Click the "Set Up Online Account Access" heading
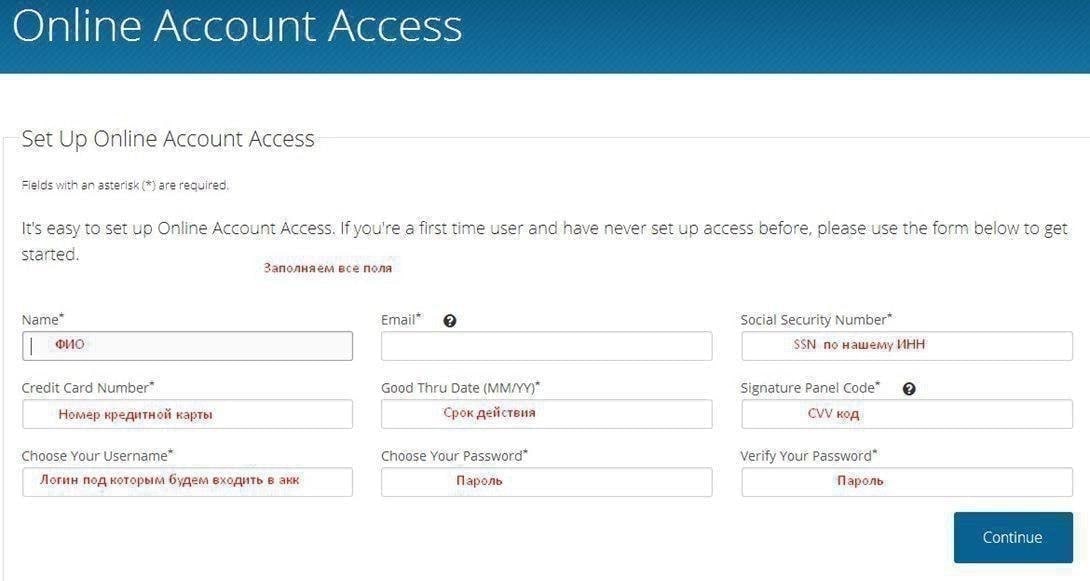This screenshot has width=1090, height=581. [x=168, y=139]
